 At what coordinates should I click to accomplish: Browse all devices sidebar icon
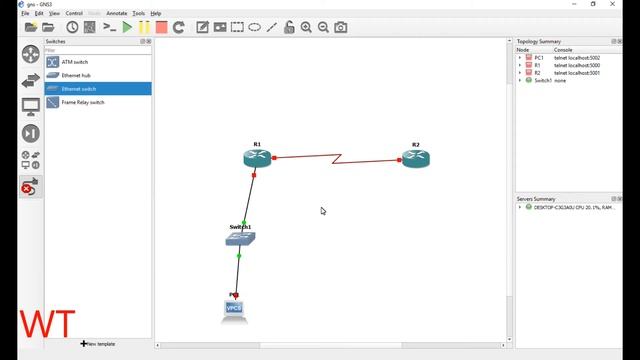(x=31, y=160)
